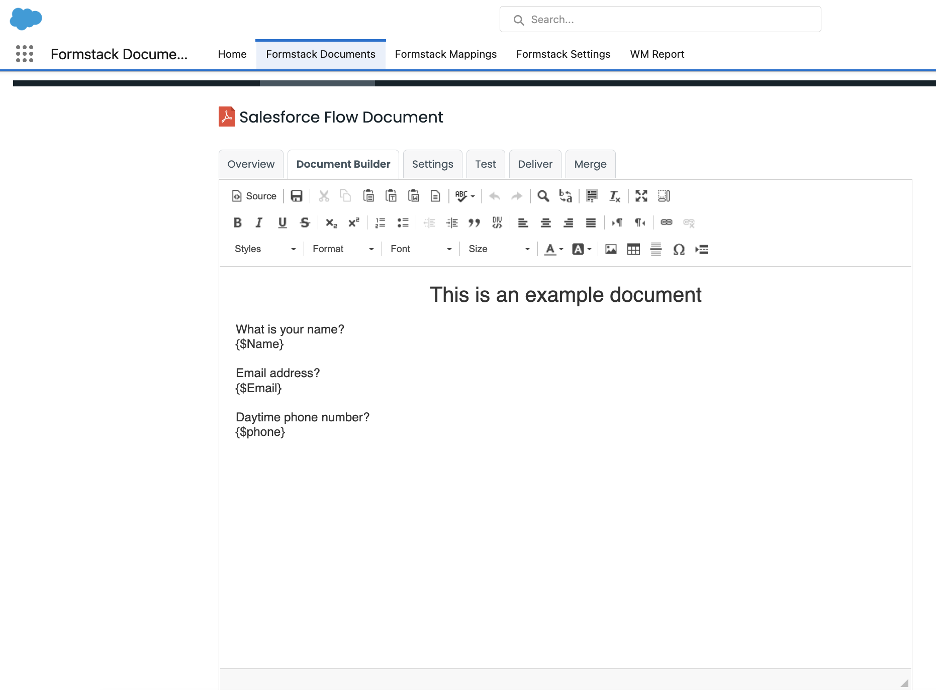Screen dimensions: 936x690
Task: Open the Format dropdown
Action: point(341,248)
